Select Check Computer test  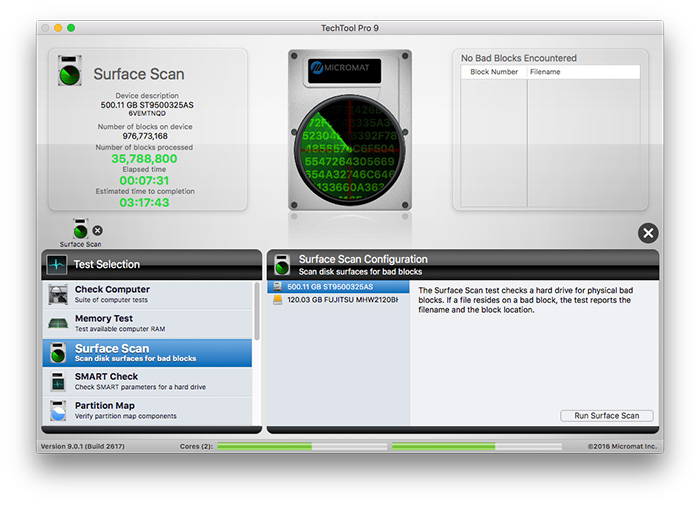click(147, 294)
